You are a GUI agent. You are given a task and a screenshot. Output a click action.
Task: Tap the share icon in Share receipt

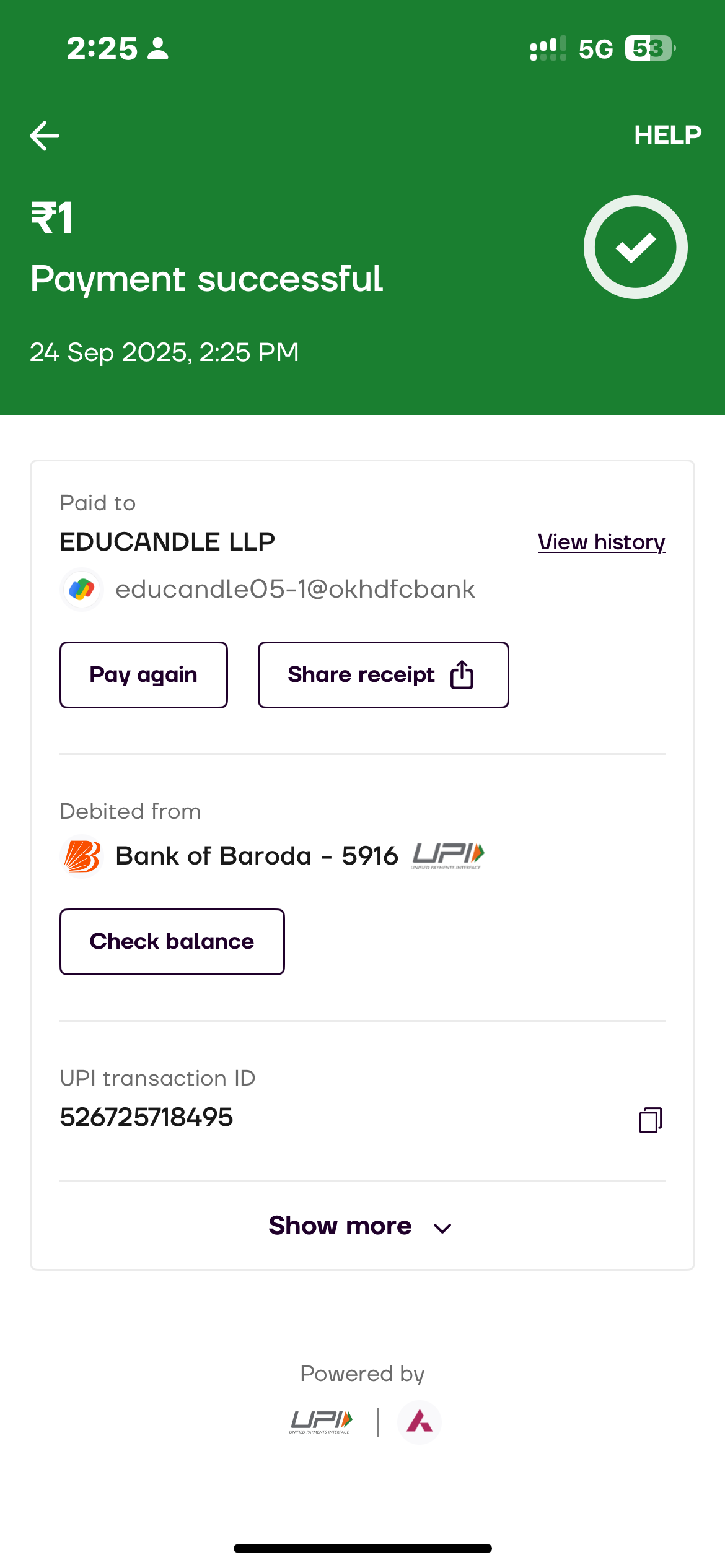coord(462,675)
